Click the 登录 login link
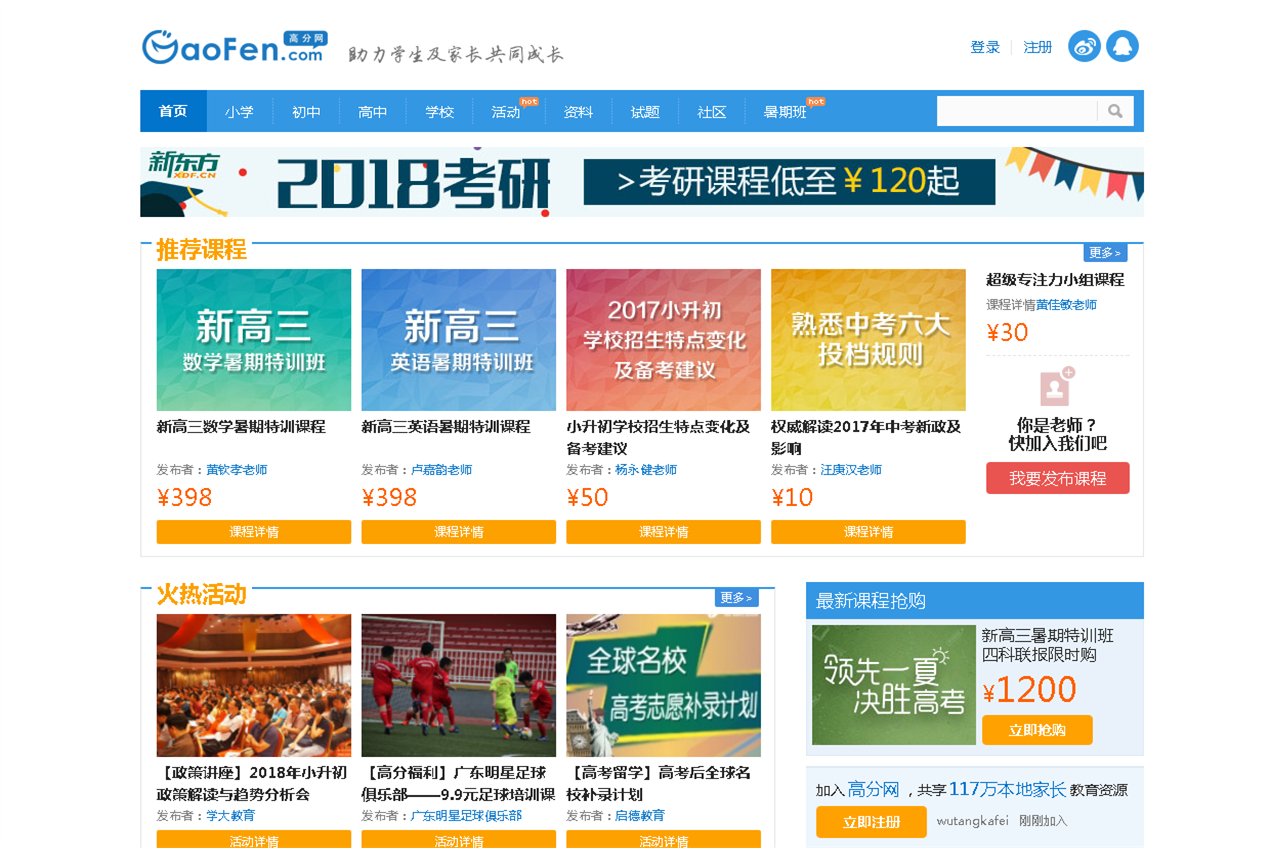 click(x=985, y=47)
